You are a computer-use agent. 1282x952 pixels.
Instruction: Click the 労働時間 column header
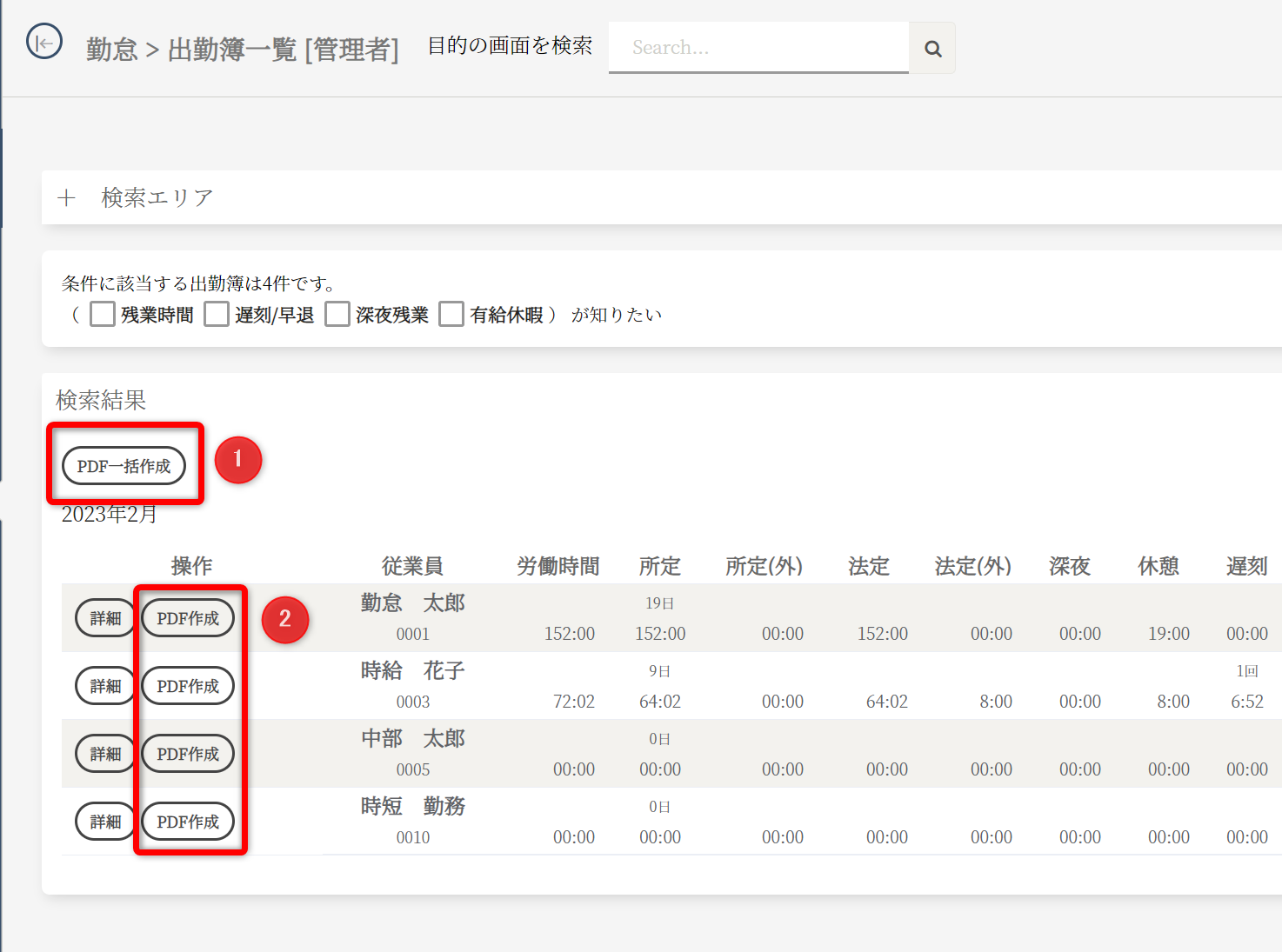(558, 566)
